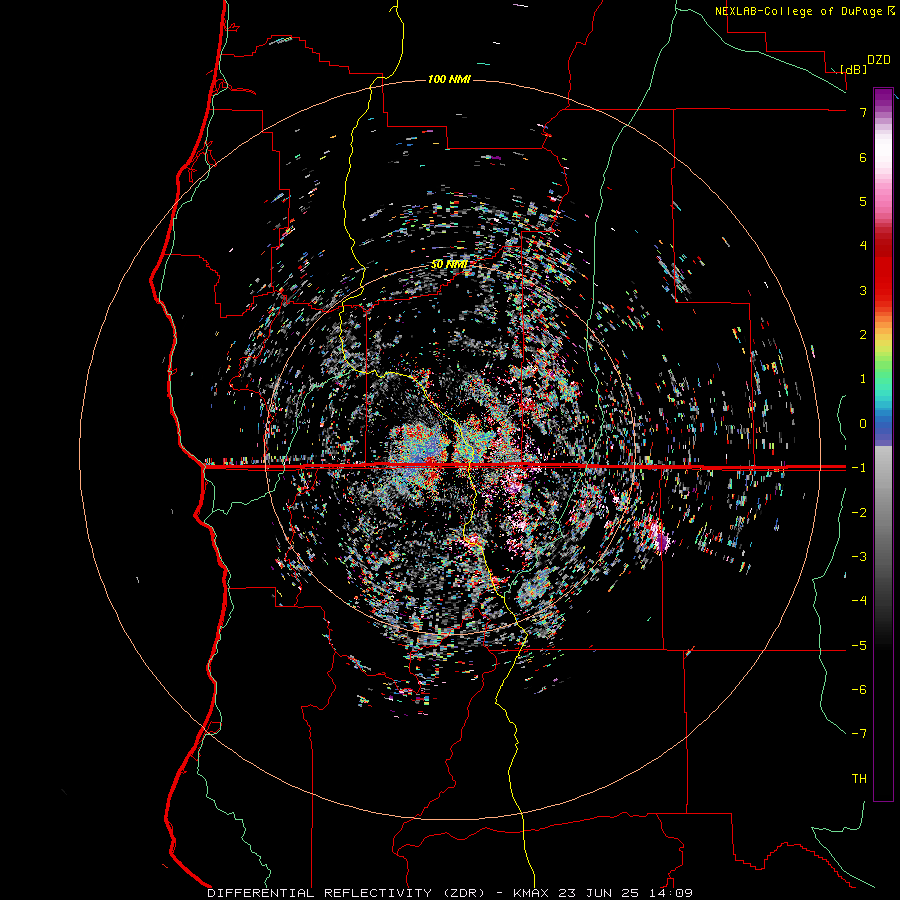Image resolution: width=900 pixels, height=900 pixels.
Task: Click the "-3" value on the color scale
Action: click(x=859, y=557)
